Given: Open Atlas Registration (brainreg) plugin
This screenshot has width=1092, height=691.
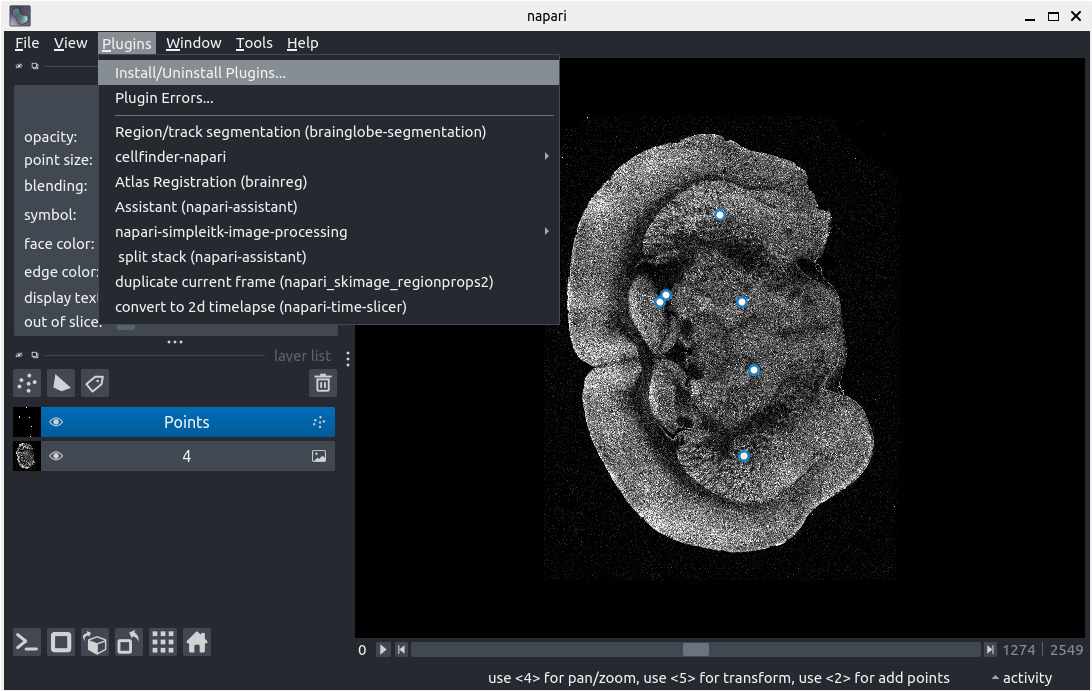Looking at the screenshot, I should 211,182.
